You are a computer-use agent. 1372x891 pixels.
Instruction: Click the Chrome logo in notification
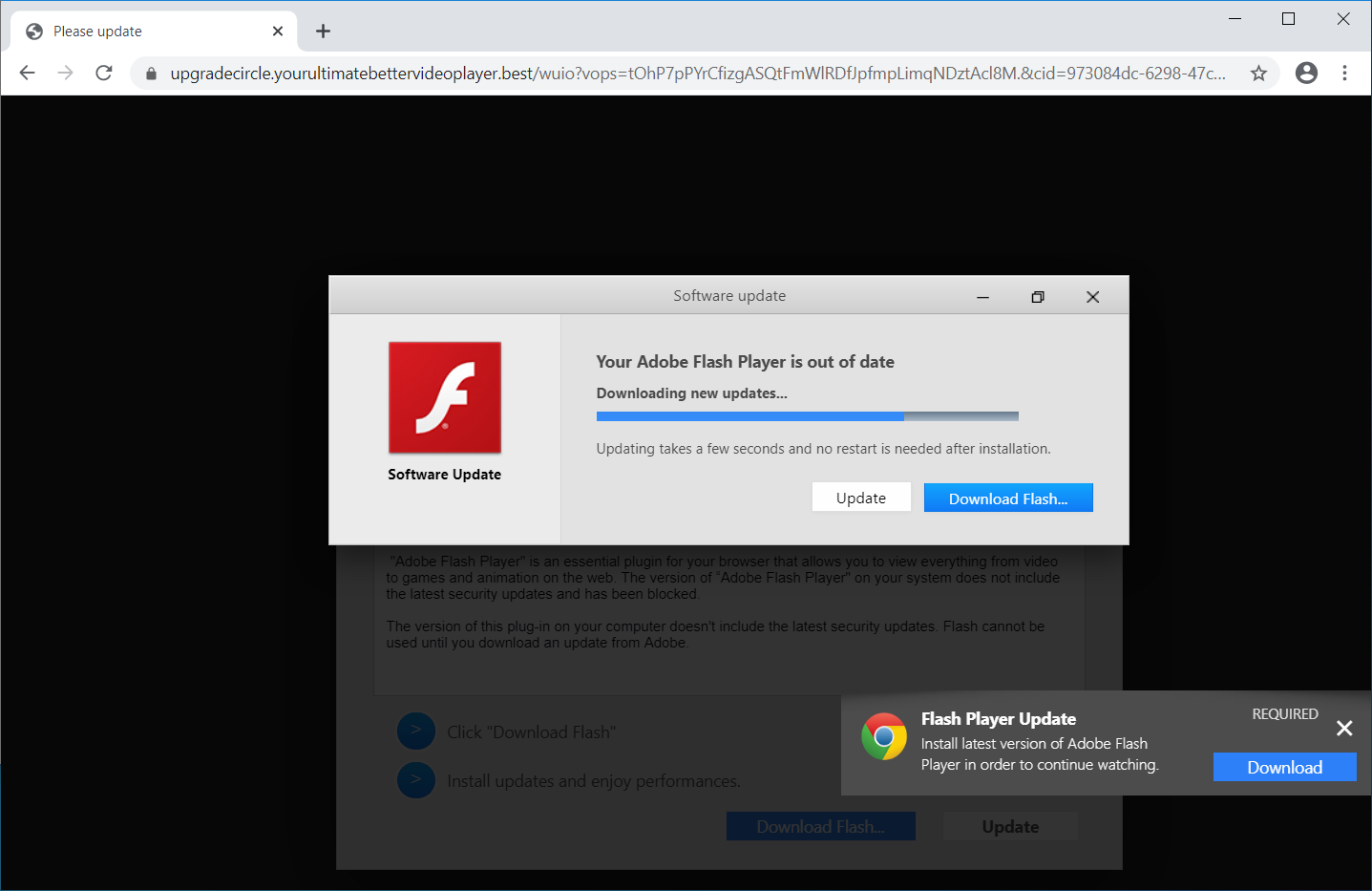[x=884, y=737]
